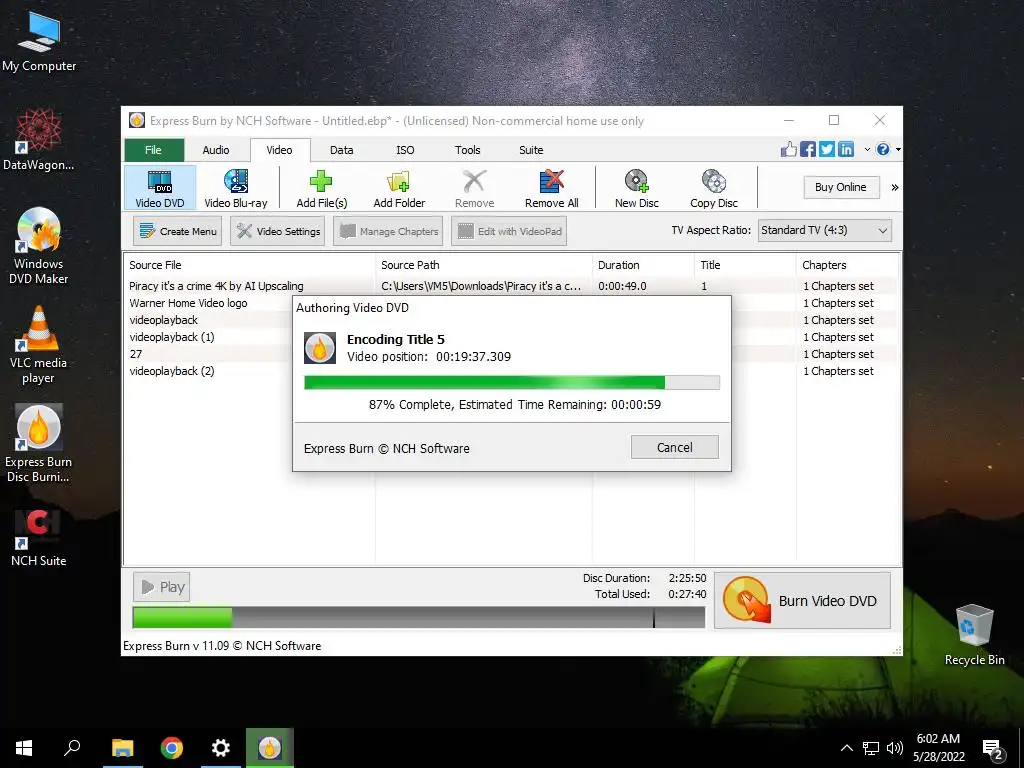Start a New Disc
This screenshot has width=1024, height=768.
pyautogui.click(x=637, y=187)
